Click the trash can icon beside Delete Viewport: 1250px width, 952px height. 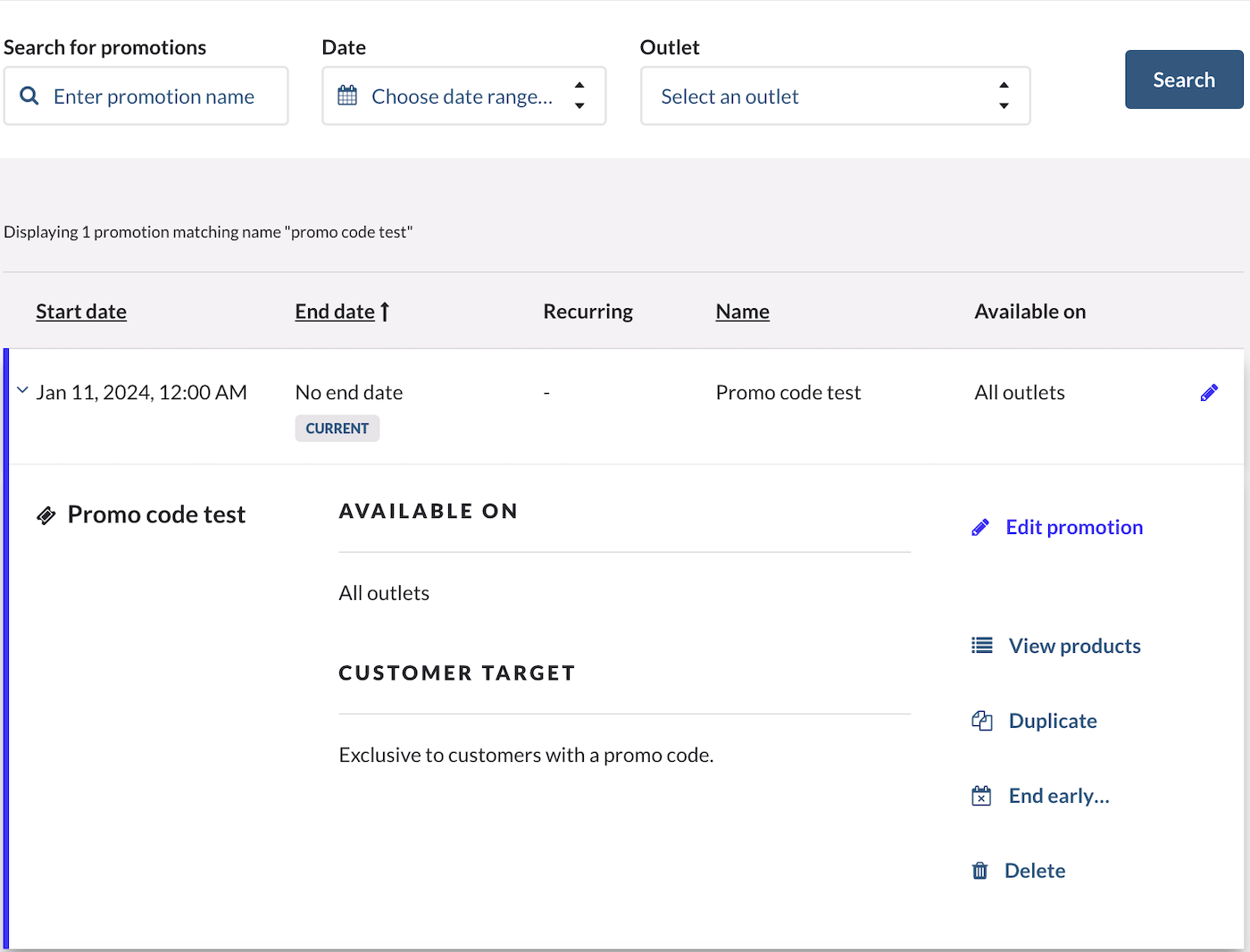click(979, 871)
